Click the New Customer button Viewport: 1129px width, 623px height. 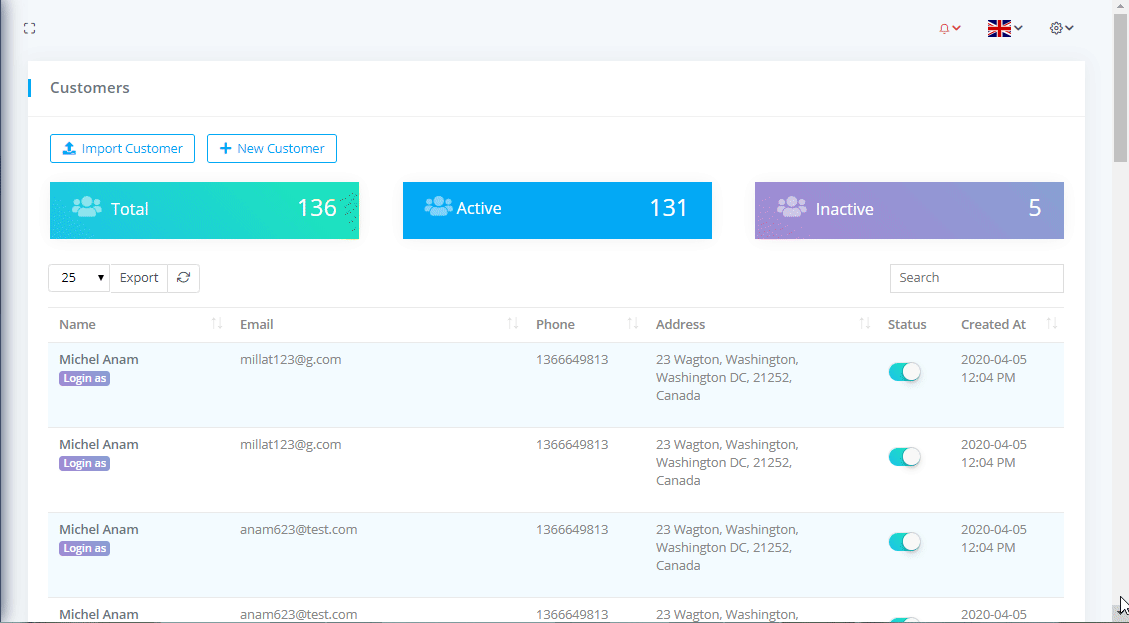click(x=272, y=148)
